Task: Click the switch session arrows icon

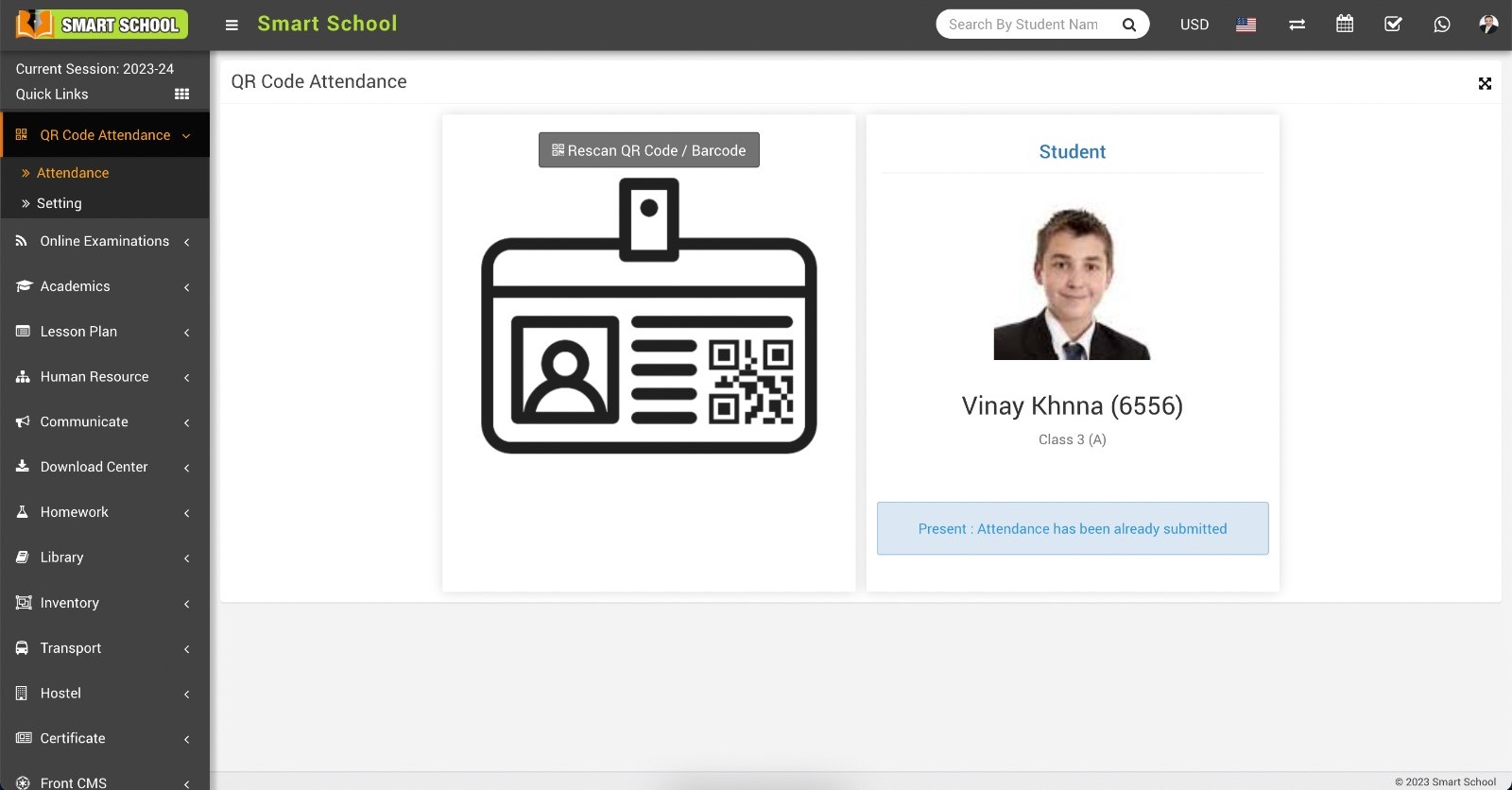Action: click(x=1297, y=25)
